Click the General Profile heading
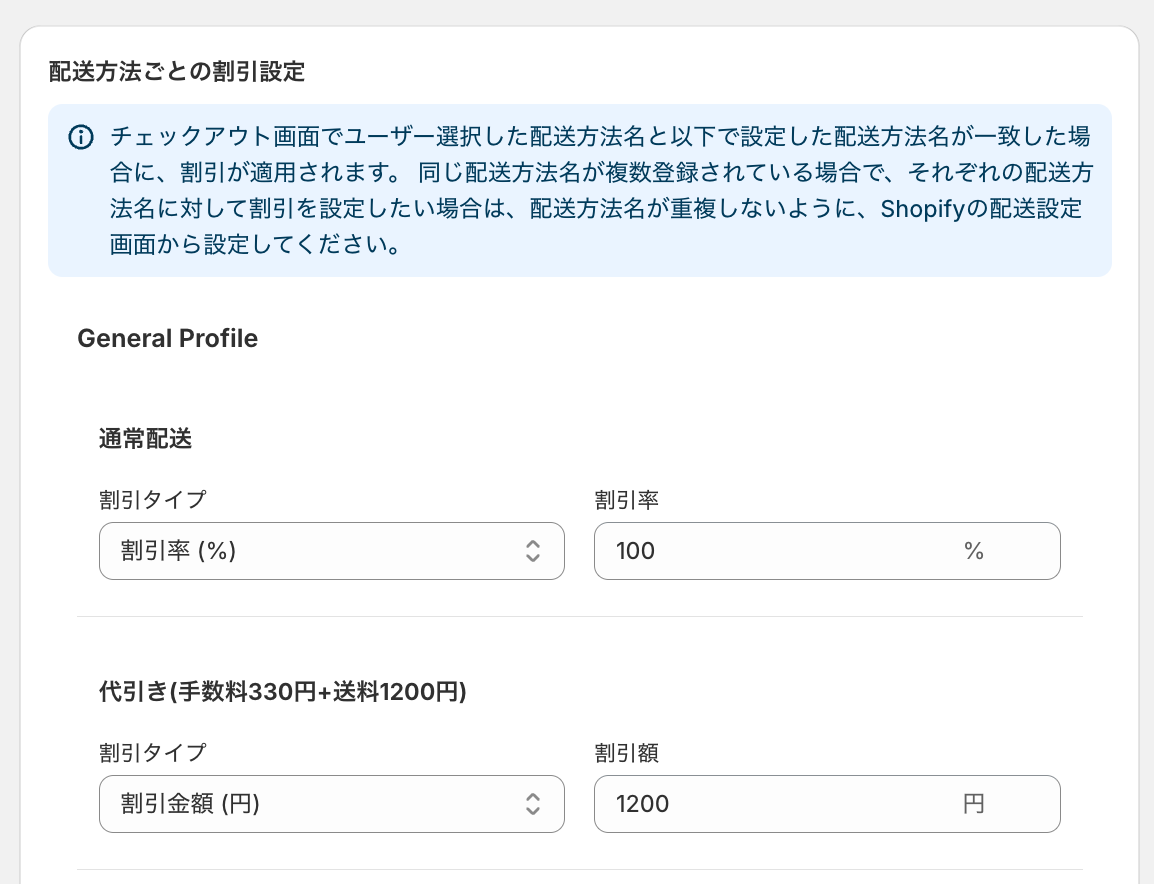Image resolution: width=1154 pixels, height=884 pixels. 167,339
